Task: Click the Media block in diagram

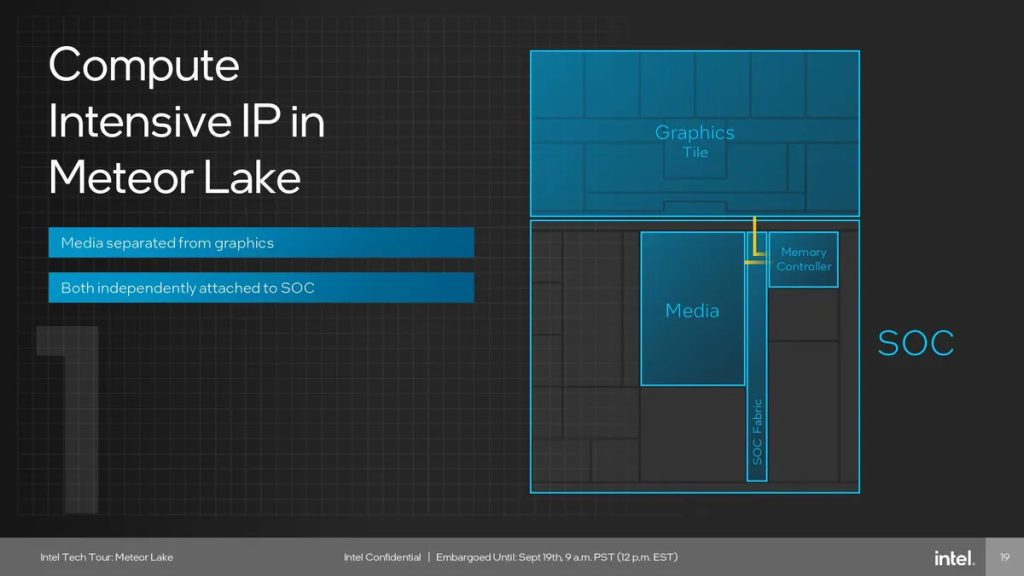Action: (692, 308)
